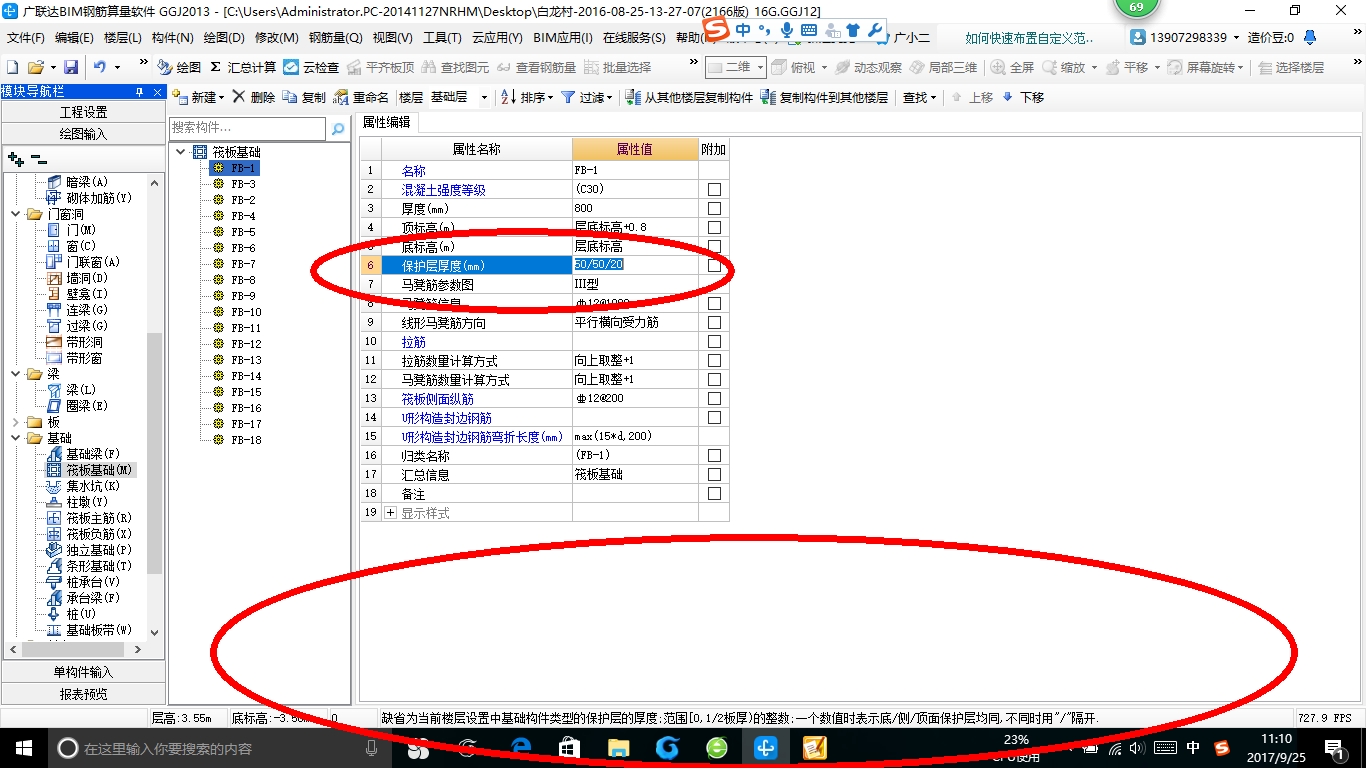Run 汇总计算 summary calculation
The height and width of the screenshot is (768, 1366).
tap(243, 67)
